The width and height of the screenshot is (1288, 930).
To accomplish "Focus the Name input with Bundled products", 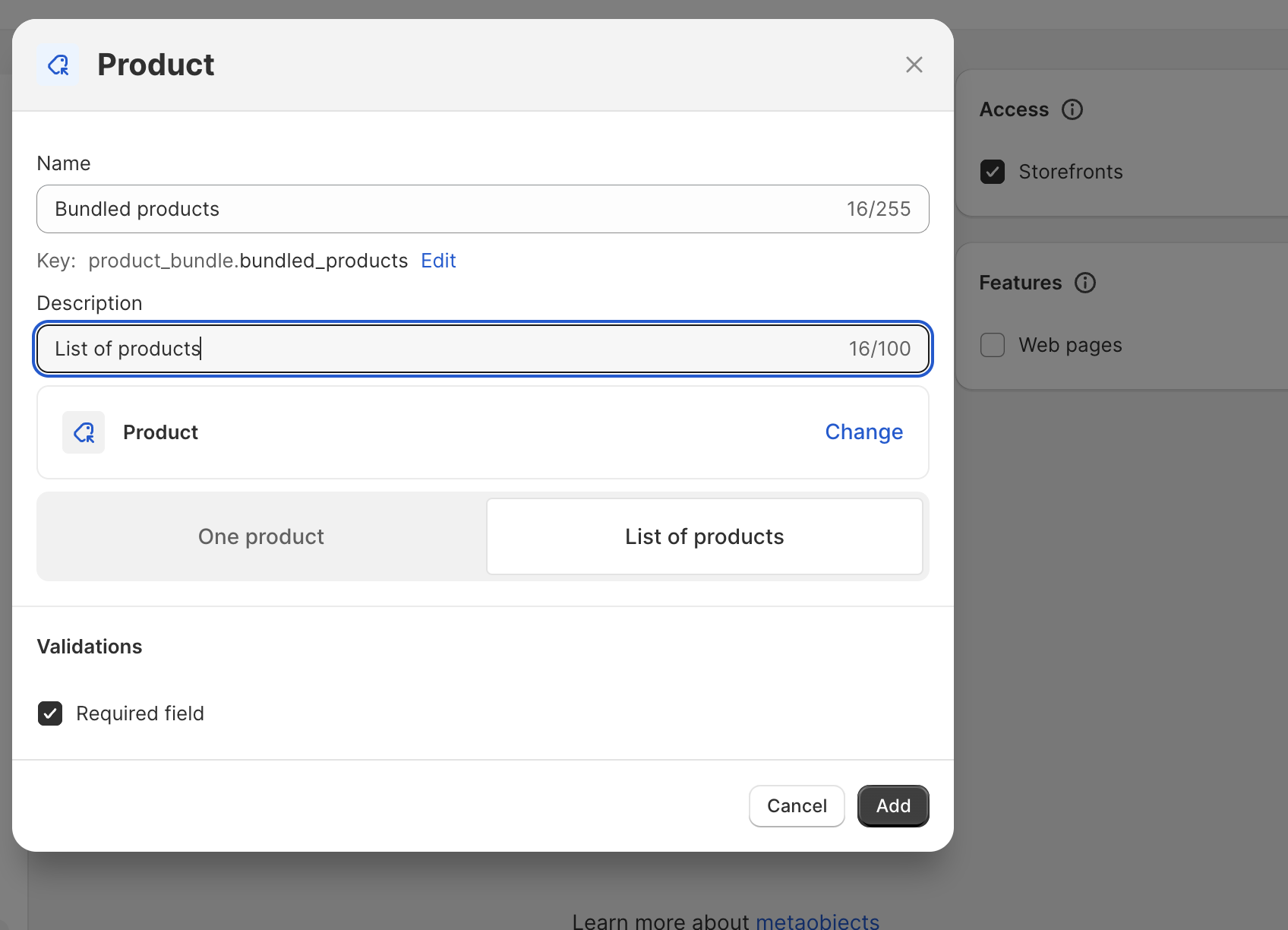I will pyautogui.click(x=440, y=209).
